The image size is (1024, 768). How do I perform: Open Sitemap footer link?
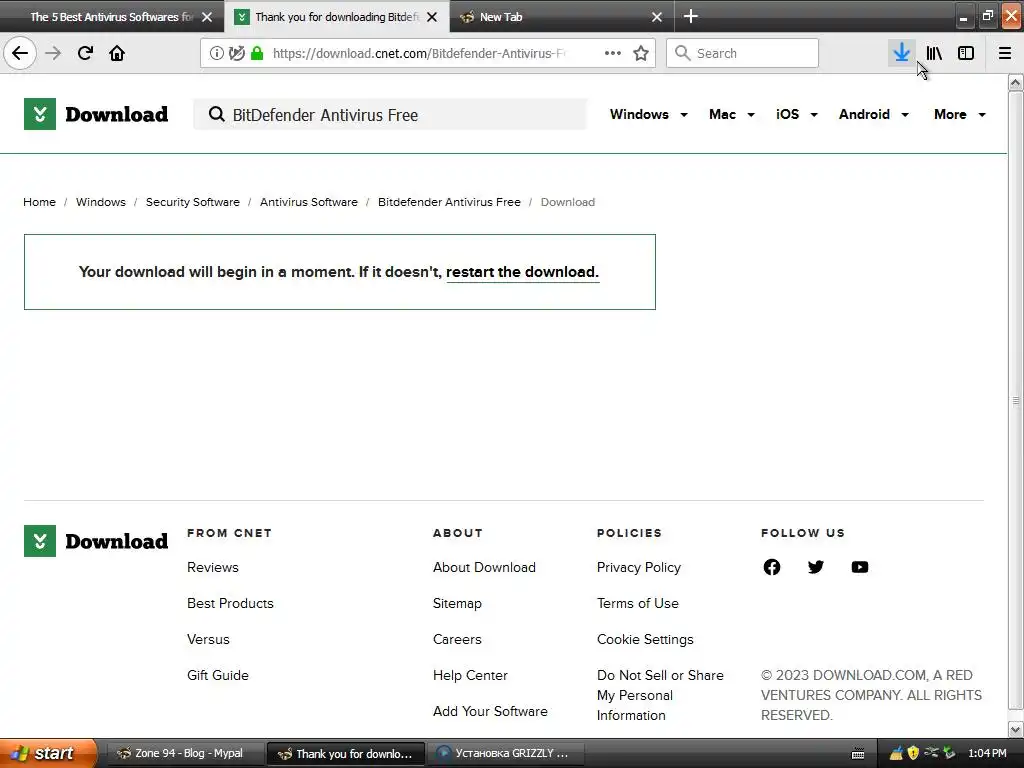pyautogui.click(x=457, y=603)
